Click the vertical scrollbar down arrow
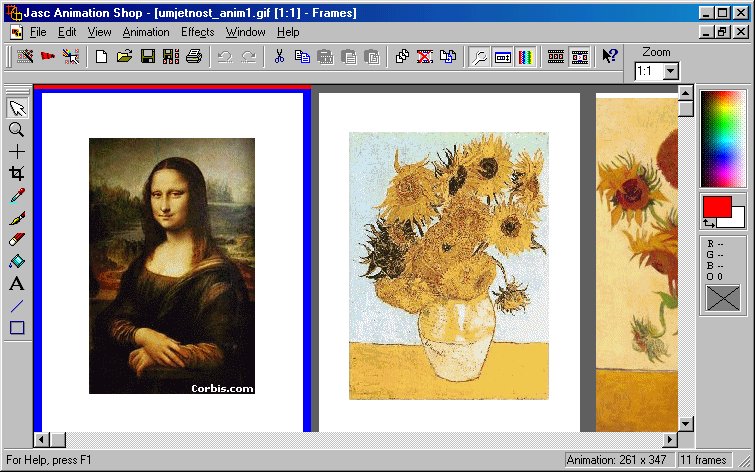 [x=686, y=424]
